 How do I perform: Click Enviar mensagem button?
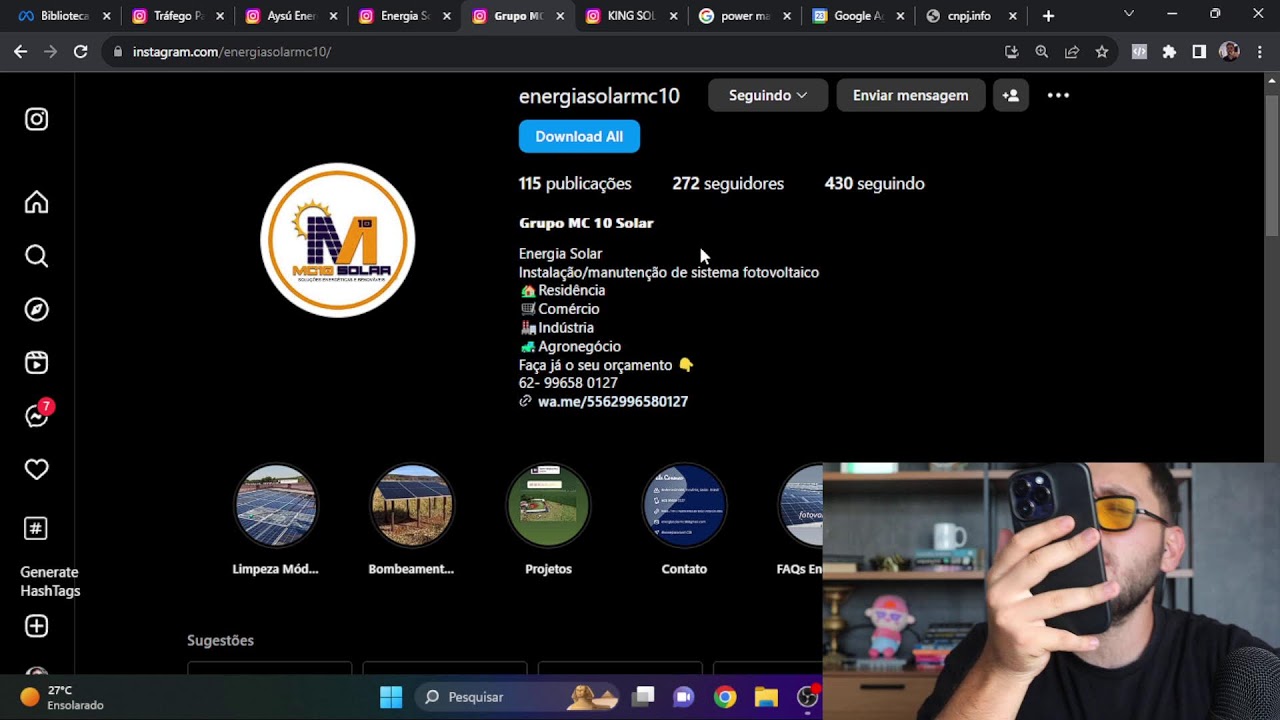tap(910, 95)
